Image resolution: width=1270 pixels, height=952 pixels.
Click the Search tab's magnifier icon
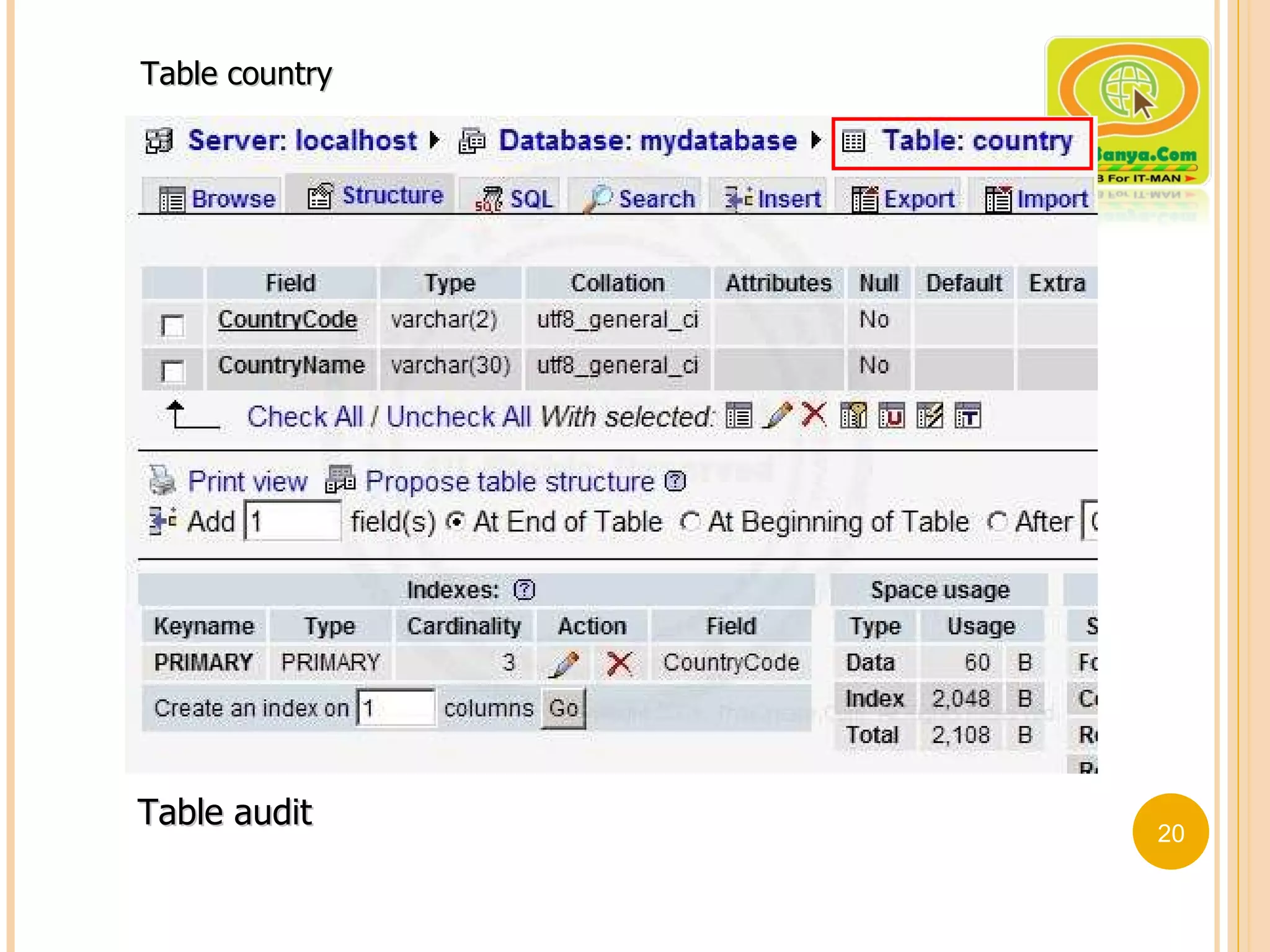(598, 198)
